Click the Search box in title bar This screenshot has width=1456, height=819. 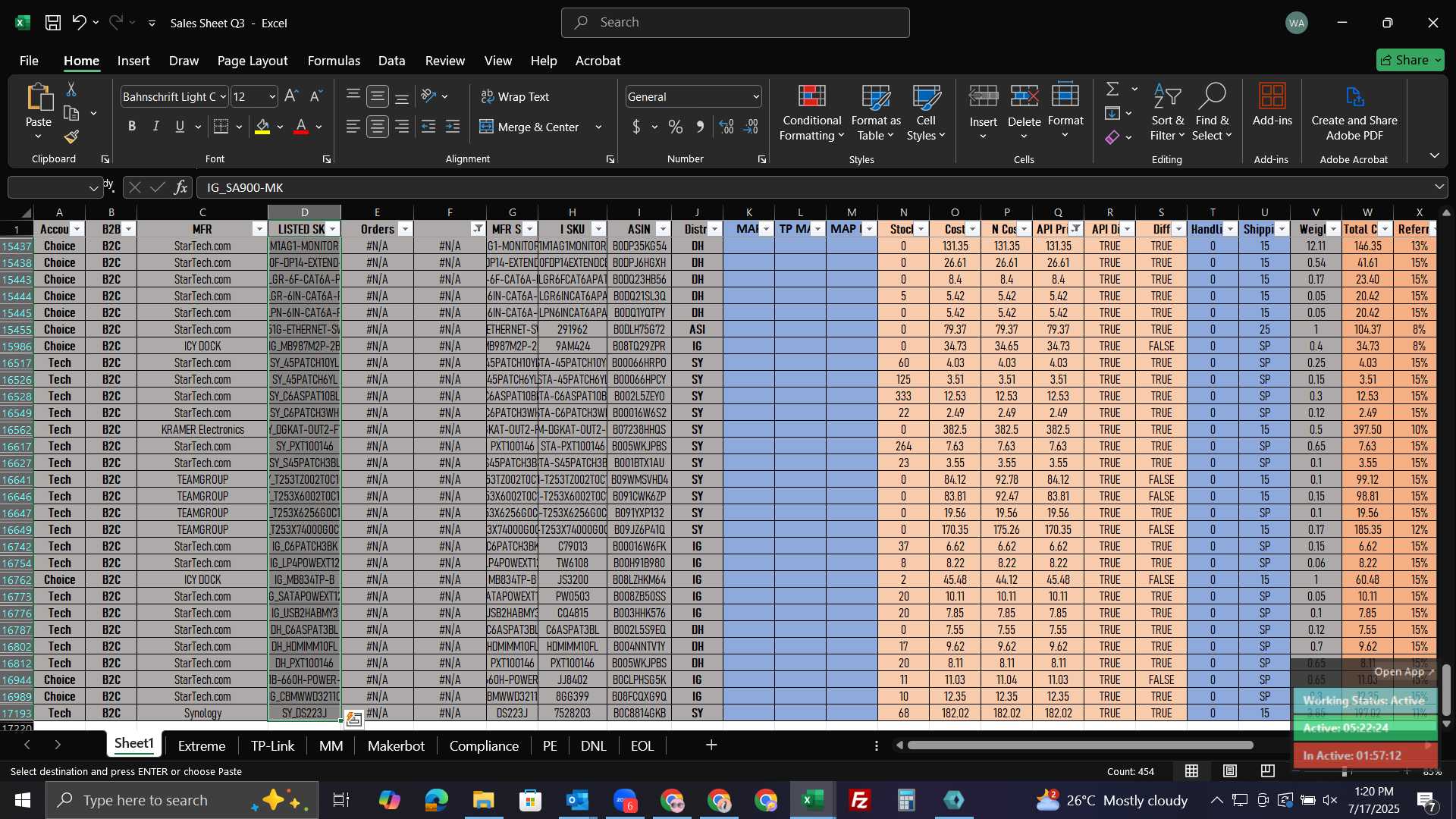tap(735, 23)
